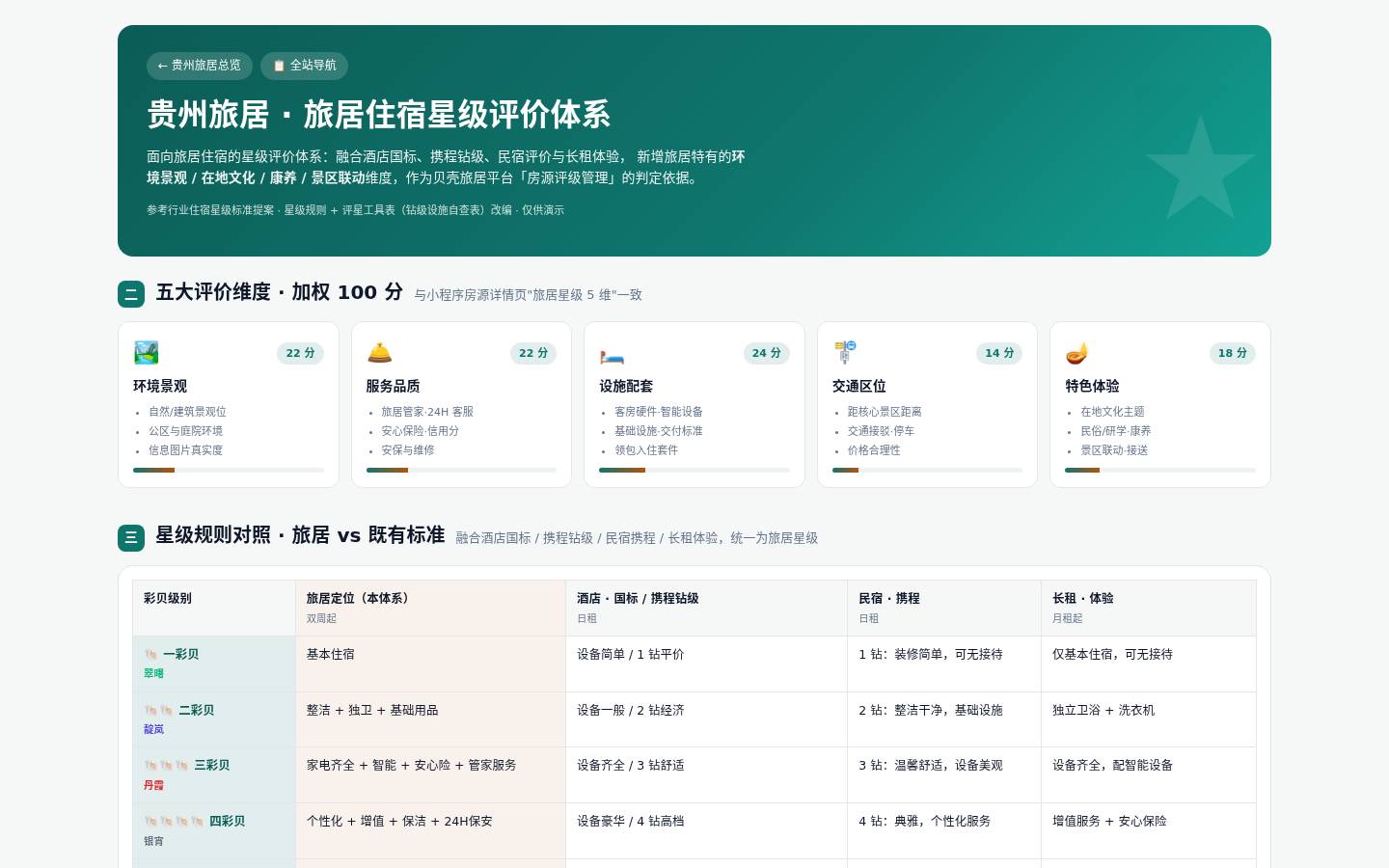
Task: Click cell 独立卫浴 + 洗衣机
Action: pos(1149,719)
